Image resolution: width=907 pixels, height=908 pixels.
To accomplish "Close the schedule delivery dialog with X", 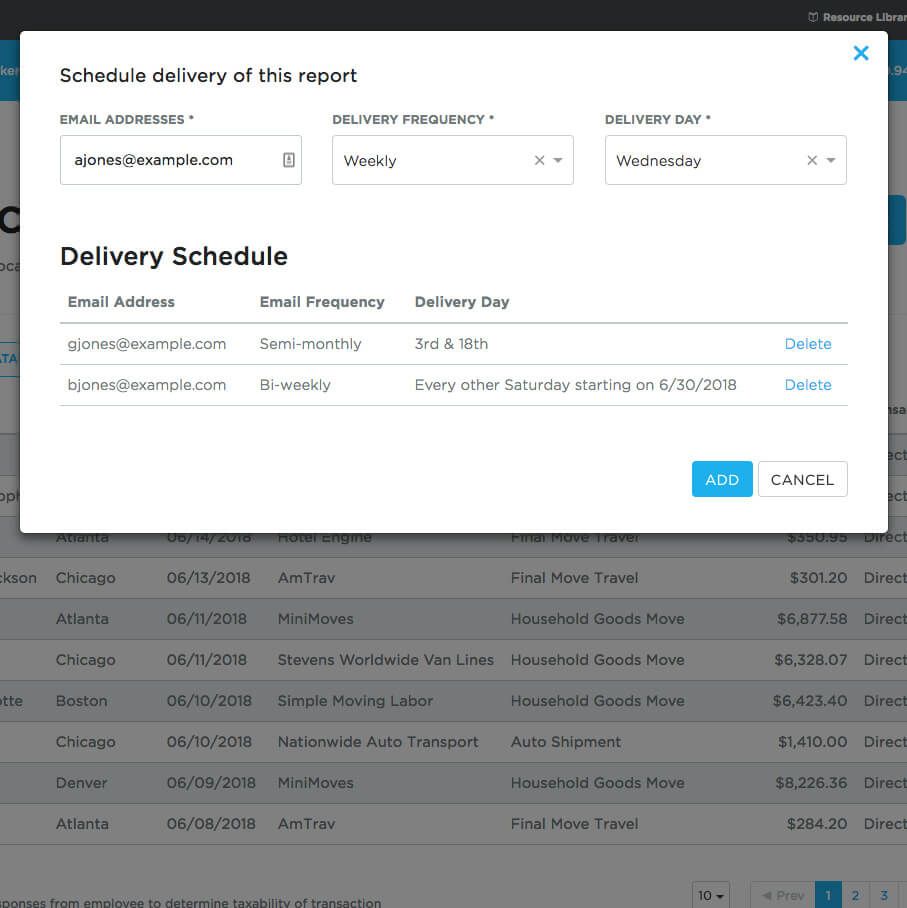I will (860, 54).
